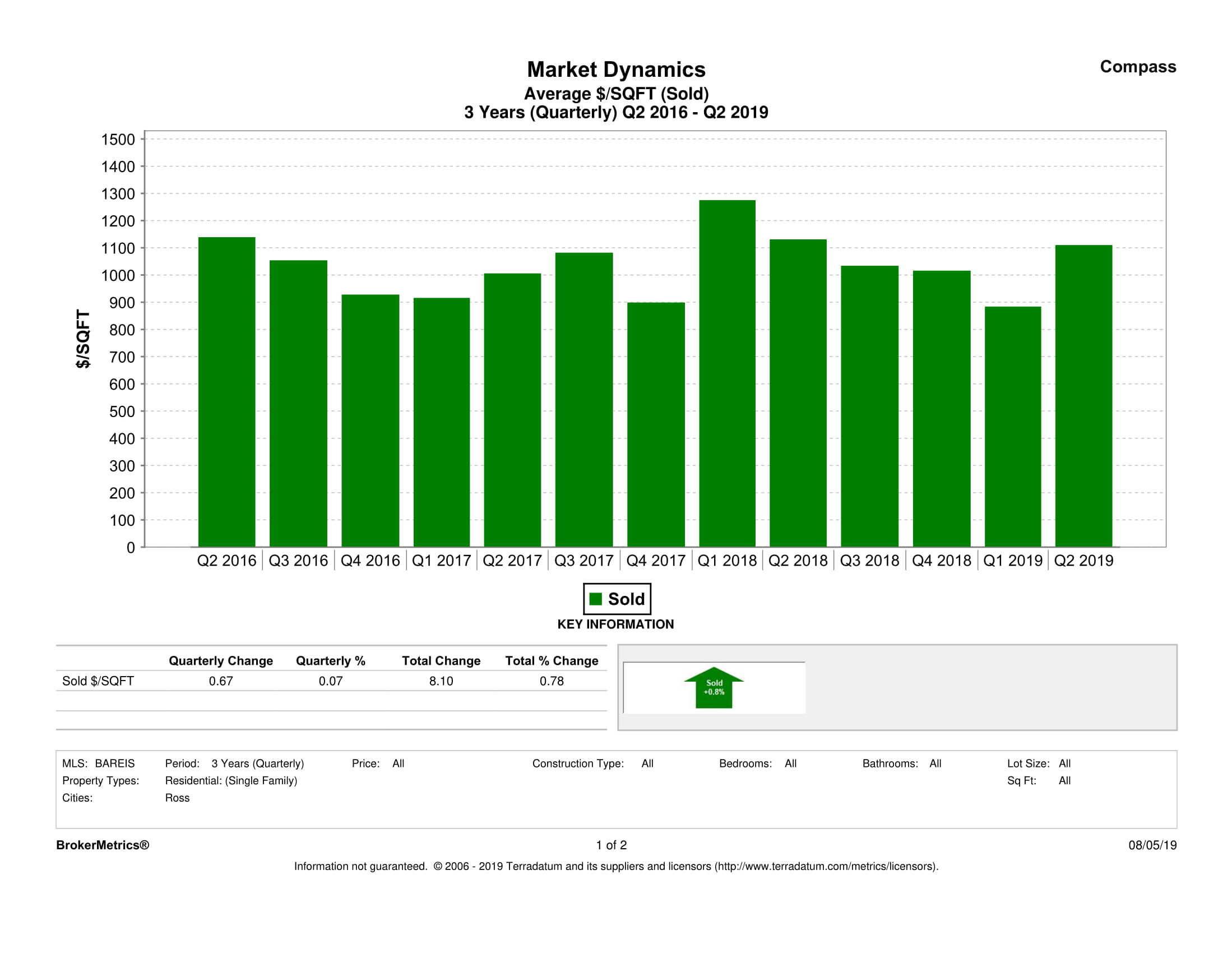Click the Q4 2017 bar
Viewport: 1232px width, 953px height.
(655, 424)
